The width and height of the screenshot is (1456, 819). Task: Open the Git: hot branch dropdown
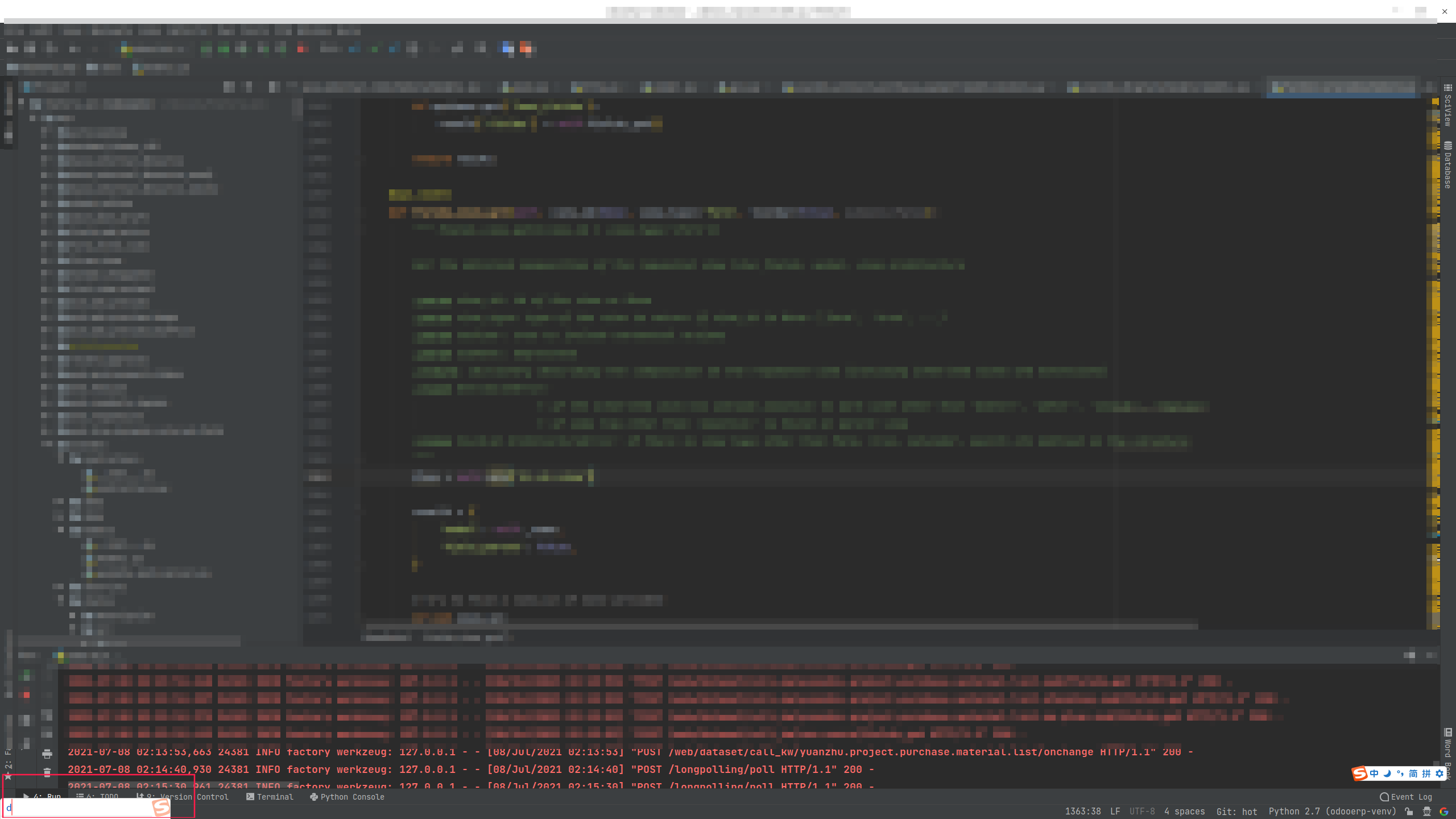(1236, 812)
